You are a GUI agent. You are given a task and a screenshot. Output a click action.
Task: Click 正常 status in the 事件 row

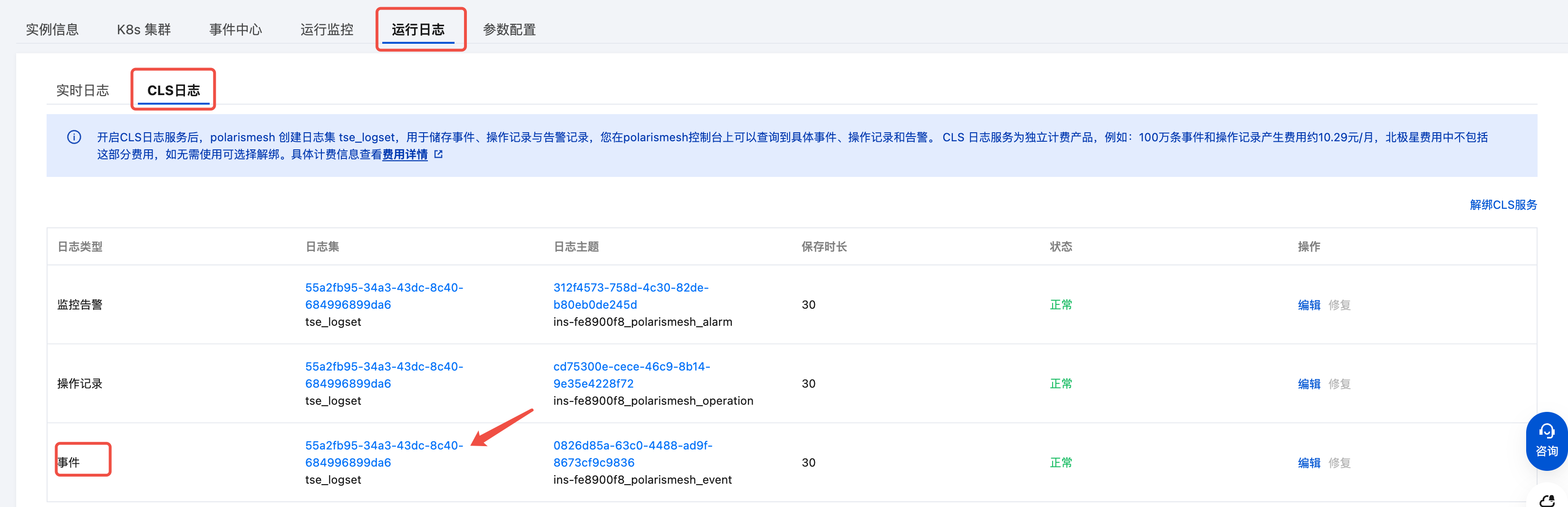pyautogui.click(x=1061, y=463)
